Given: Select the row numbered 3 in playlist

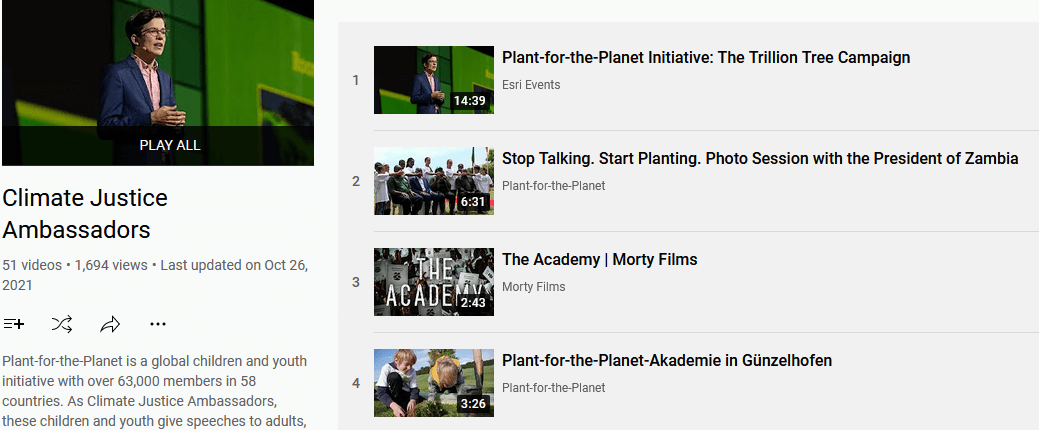Looking at the screenshot, I should (x=688, y=282).
